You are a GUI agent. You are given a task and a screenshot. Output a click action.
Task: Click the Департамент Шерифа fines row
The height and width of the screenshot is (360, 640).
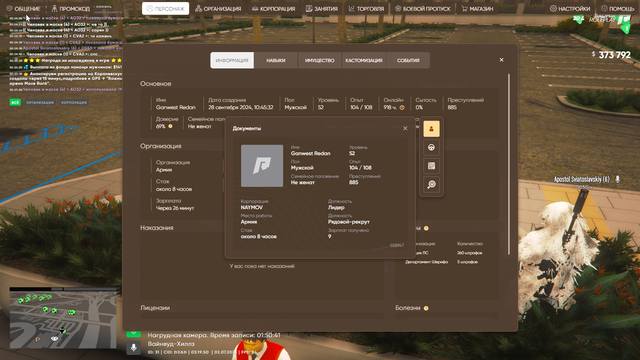(x=442, y=262)
